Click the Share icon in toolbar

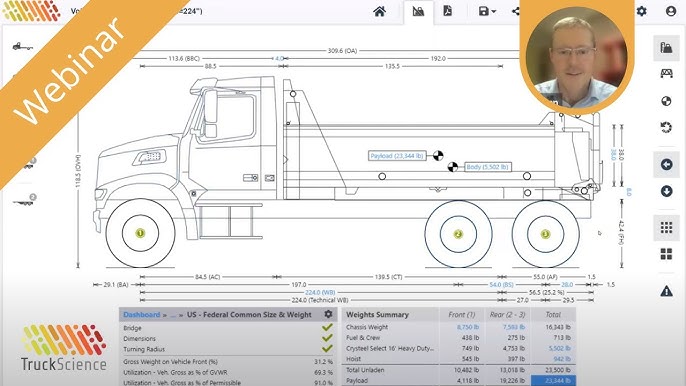516,11
